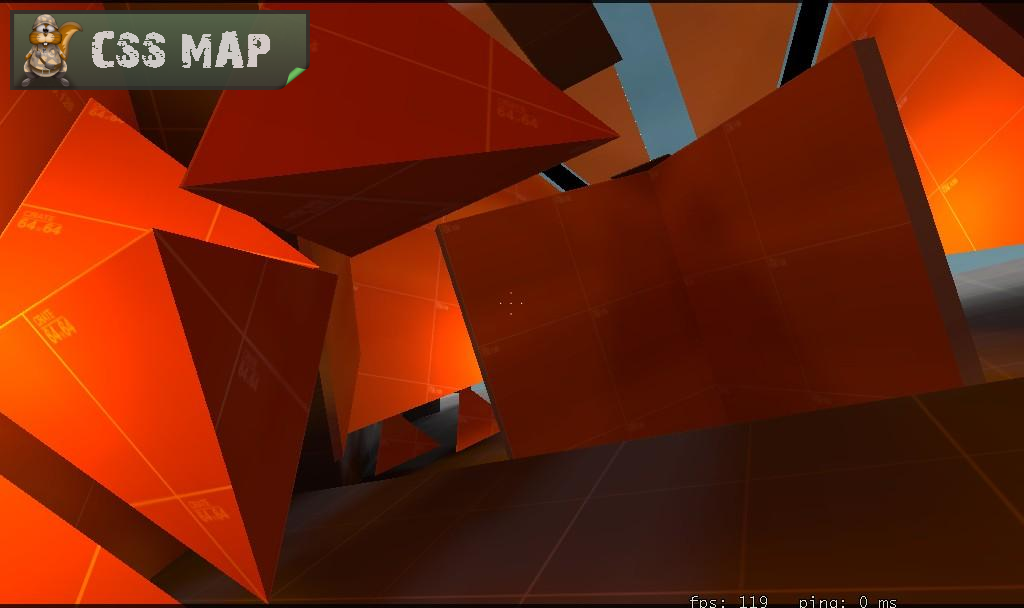Image resolution: width=1024 pixels, height=608 pixels.
Task: Click the pointed right tip of the top crate
Action: (x=614, y=135)
